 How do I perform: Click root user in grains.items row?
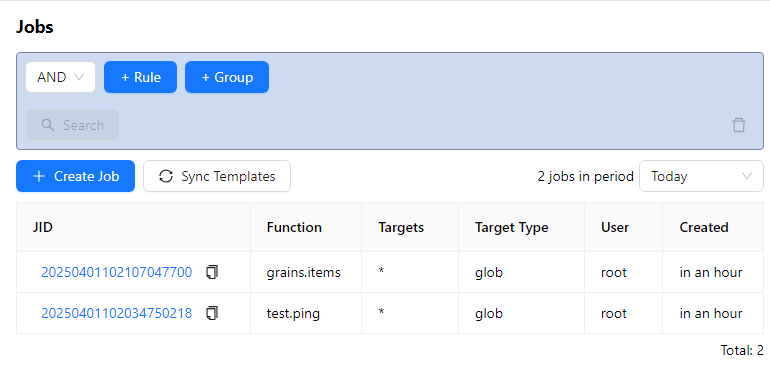614,272
